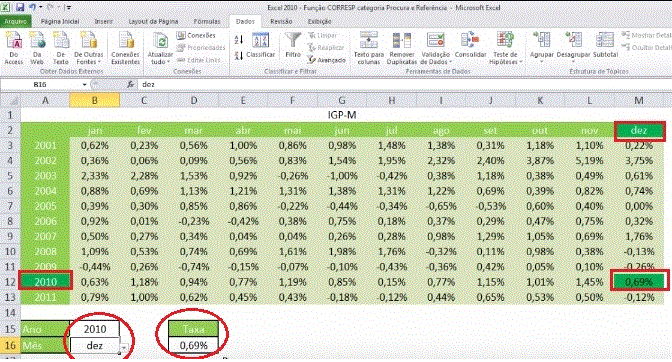672x362 pixels.
Task: Open the Consolidar tool
Action: click(470, 45)
